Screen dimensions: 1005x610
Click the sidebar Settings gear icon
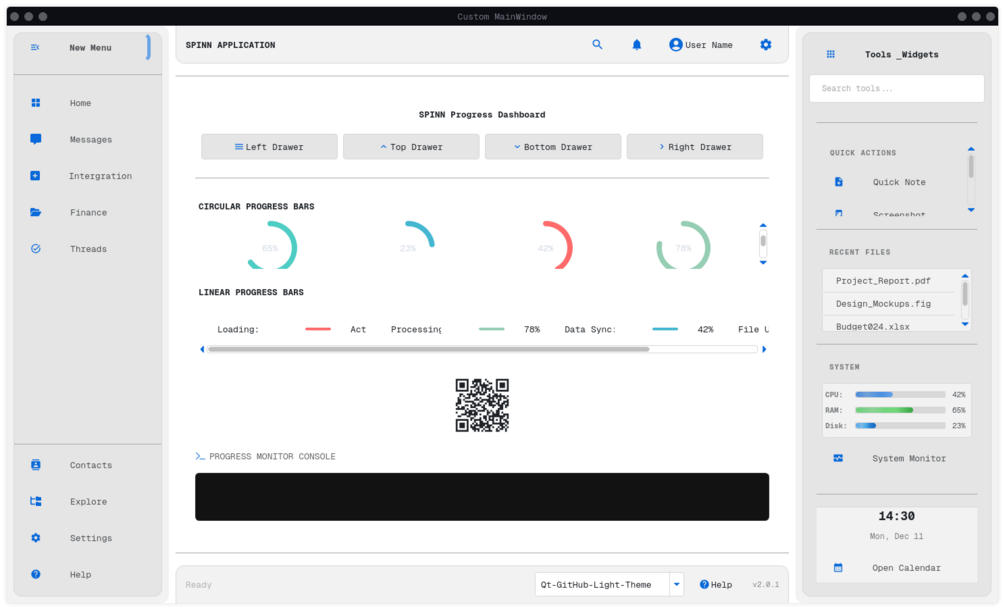coord(36,538)
